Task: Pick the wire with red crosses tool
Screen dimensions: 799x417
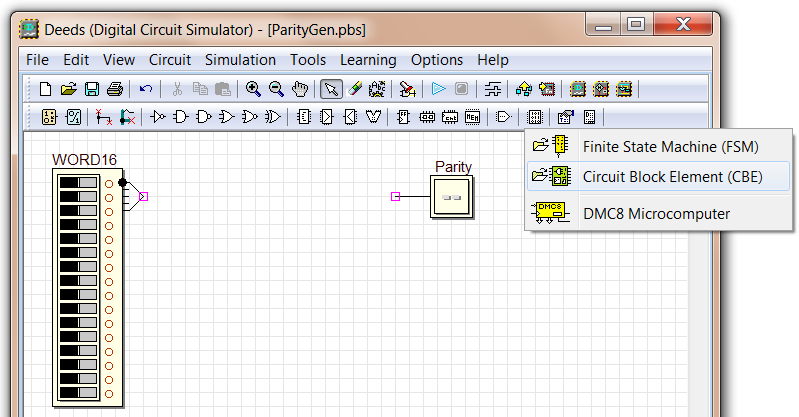Action: click(103, 117)
